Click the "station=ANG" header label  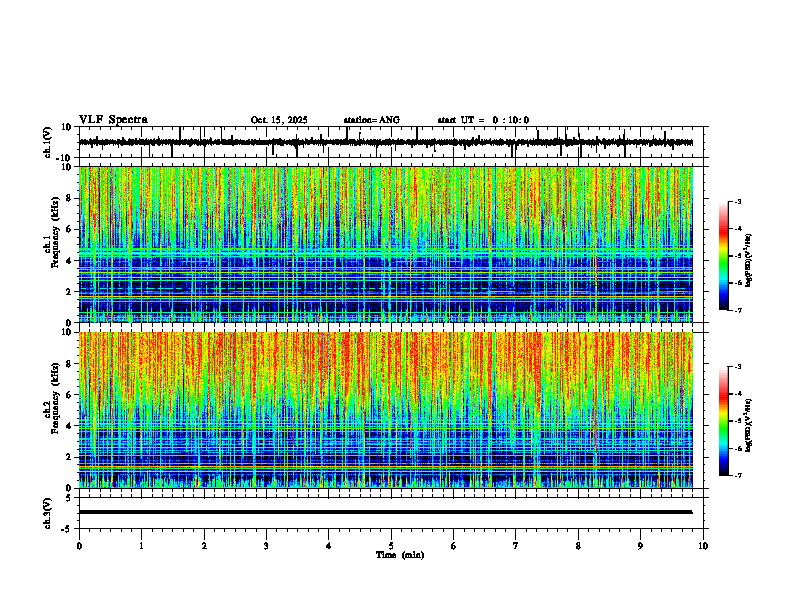pyautogui.click(x=371, y=120)
